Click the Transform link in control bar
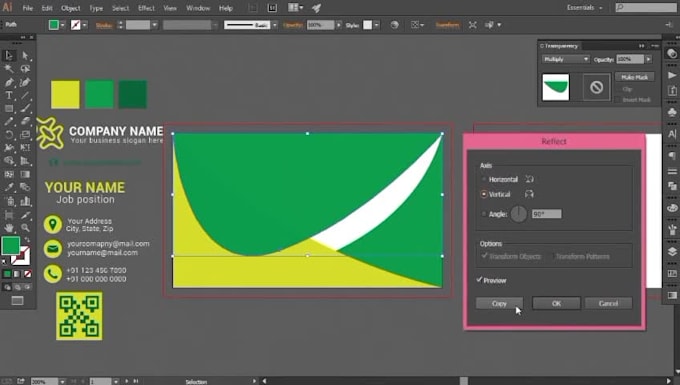 click(448, 25)
